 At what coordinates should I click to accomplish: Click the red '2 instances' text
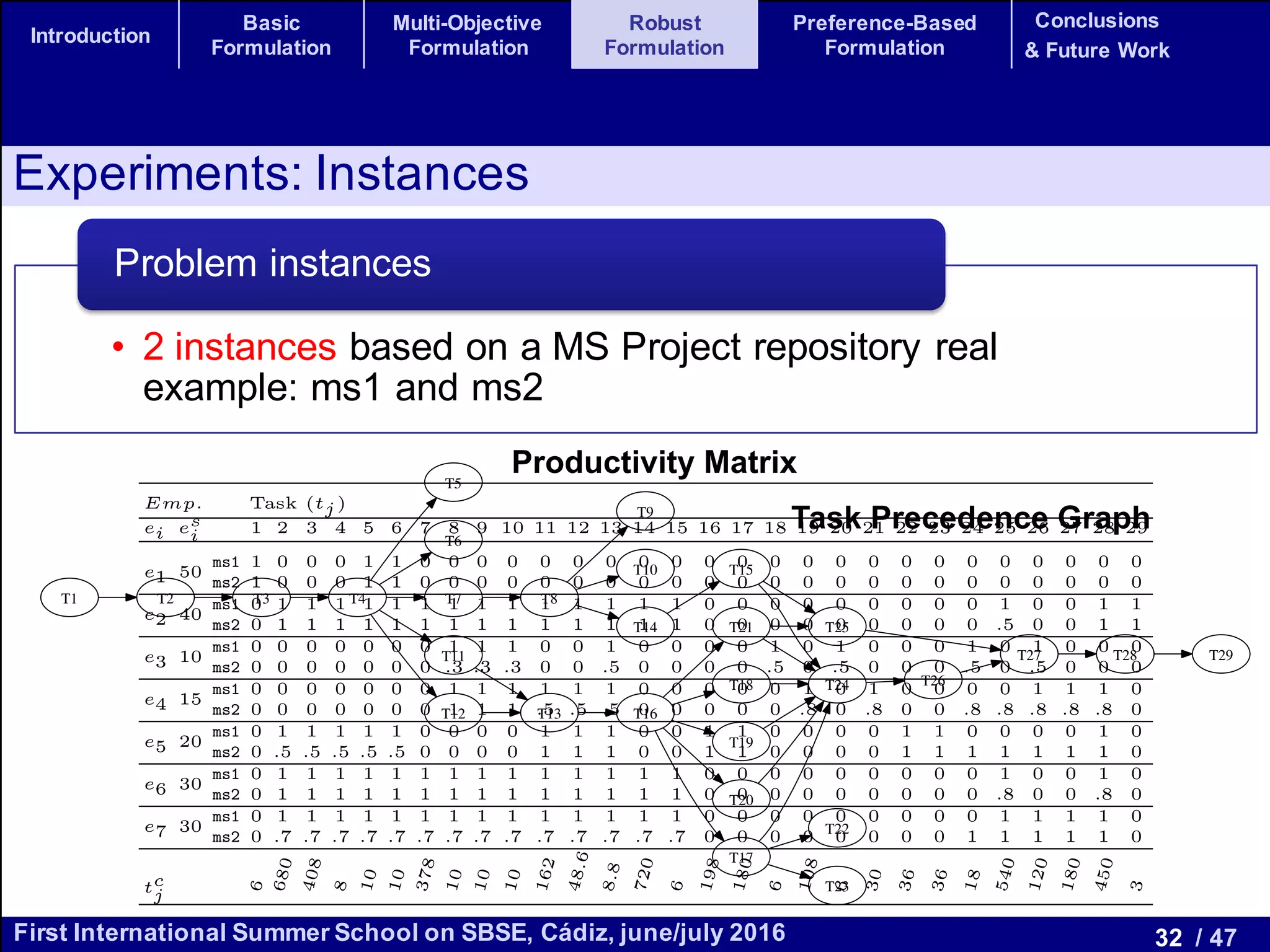239,346
